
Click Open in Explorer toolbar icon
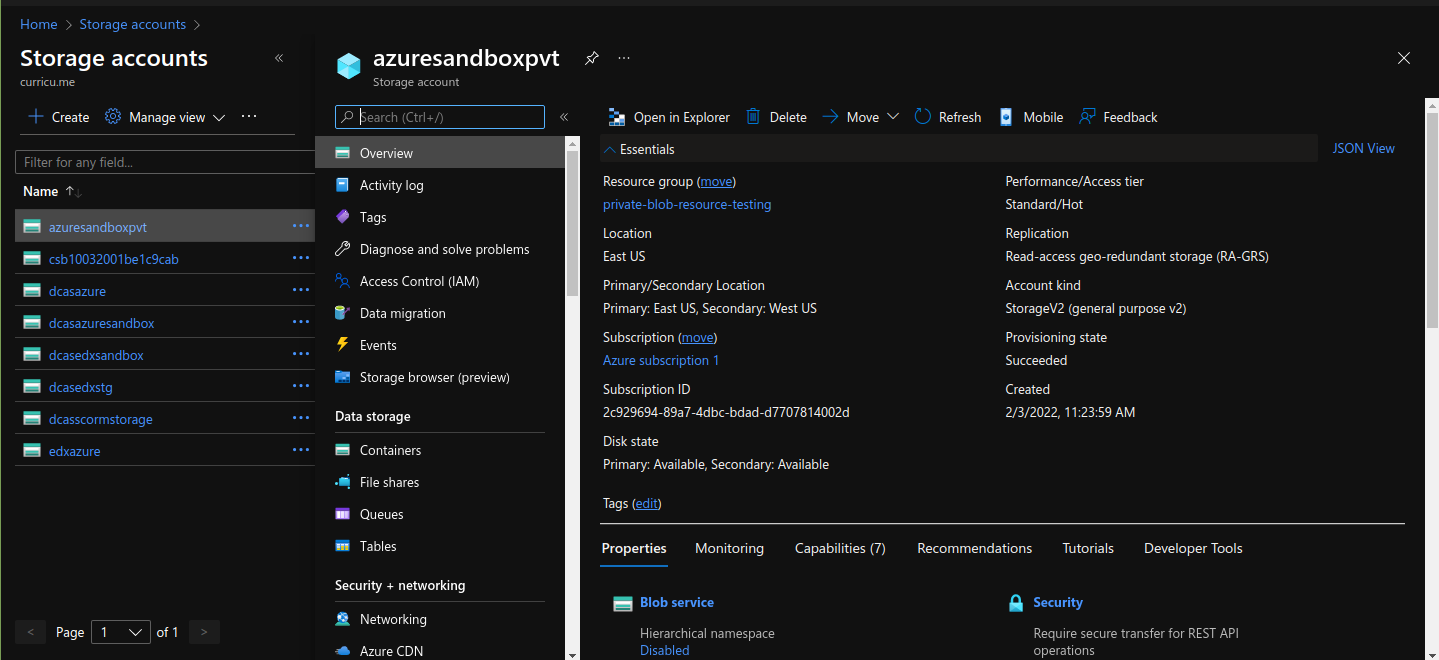click(x=617, y=117)
